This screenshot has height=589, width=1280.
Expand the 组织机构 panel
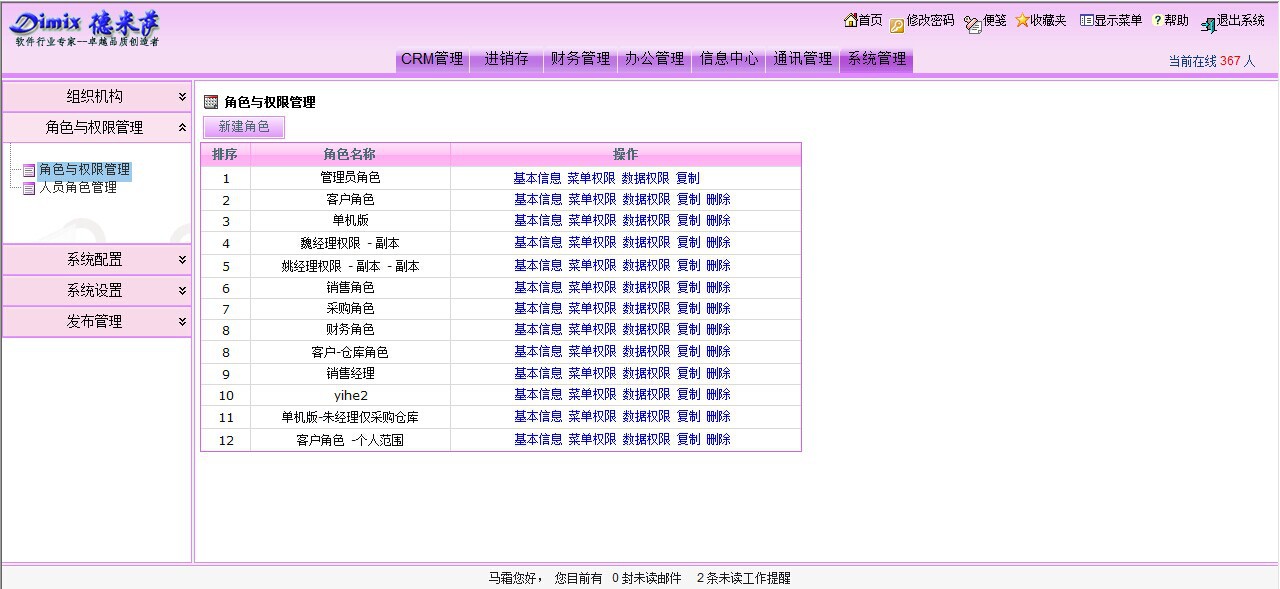pos(96,94)
